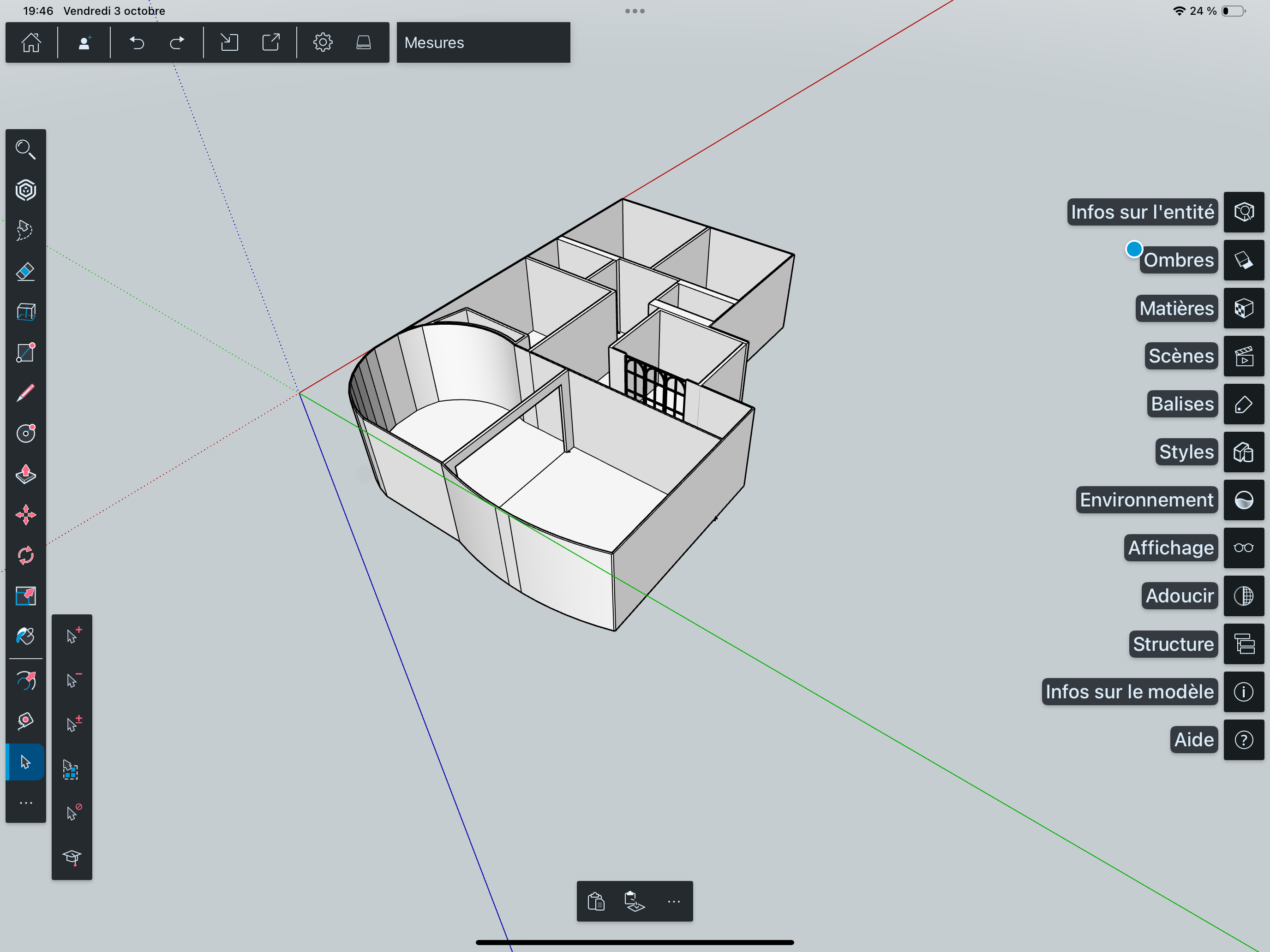
Task: Click the Infos sur le modèle label
Action: coord(1129,692)
